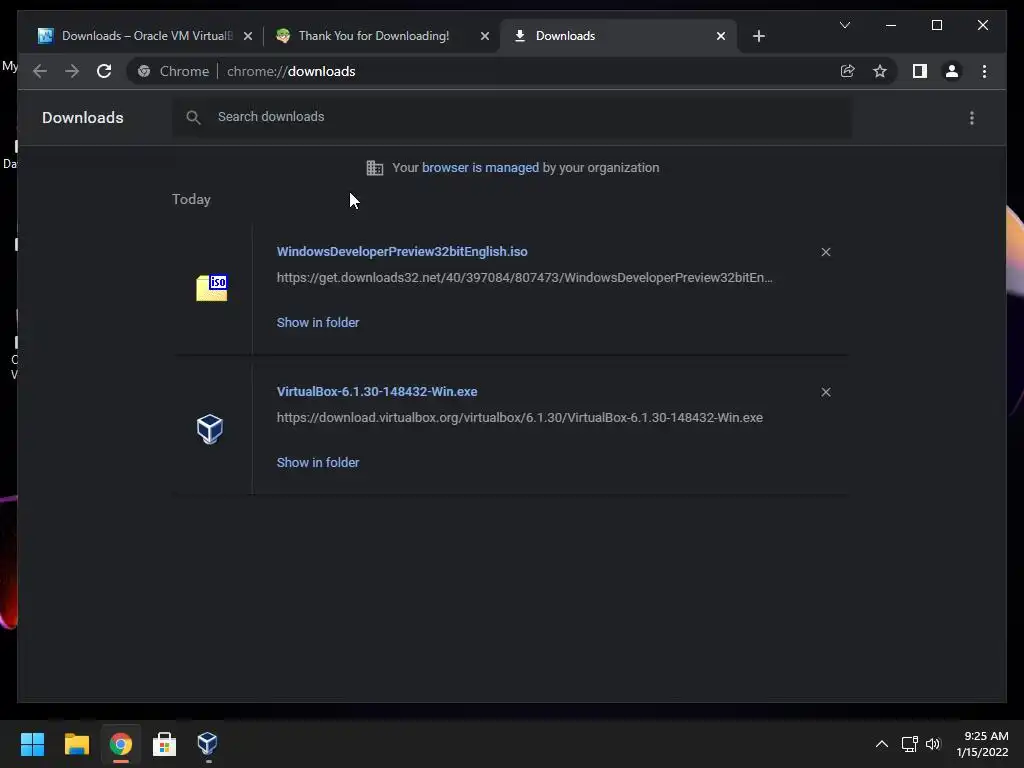1024x768 pixels.
Task: Show the ISO file in folder
Action: click(x=317, y=322)
